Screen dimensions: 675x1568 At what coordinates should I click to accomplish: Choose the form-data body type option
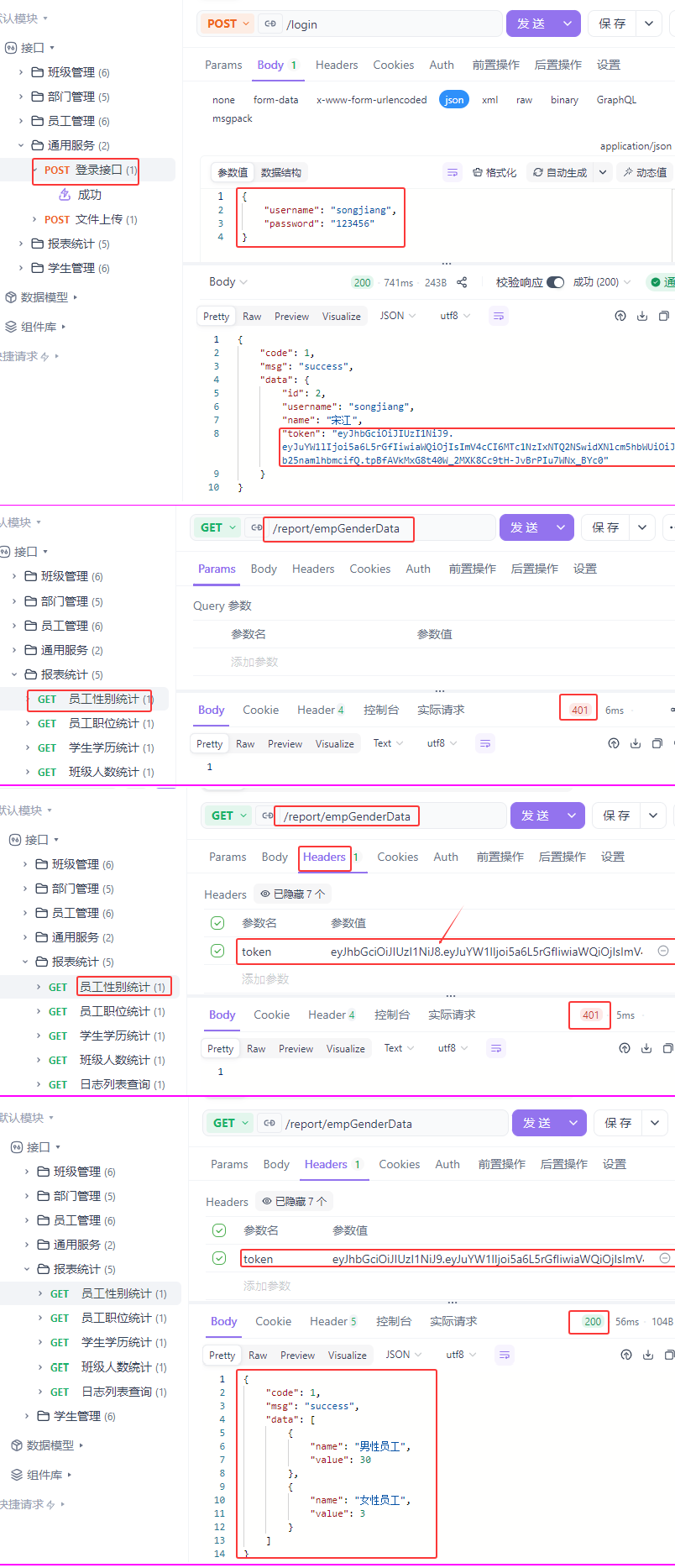(275, 100)
